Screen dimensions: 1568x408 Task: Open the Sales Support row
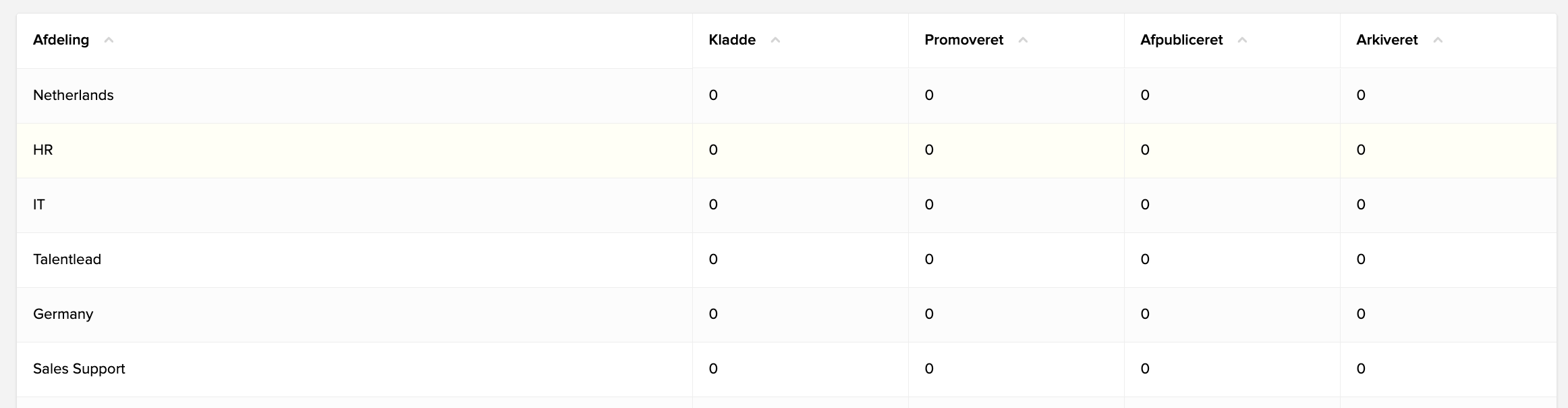pyautogui.click(x=787, y=369)
